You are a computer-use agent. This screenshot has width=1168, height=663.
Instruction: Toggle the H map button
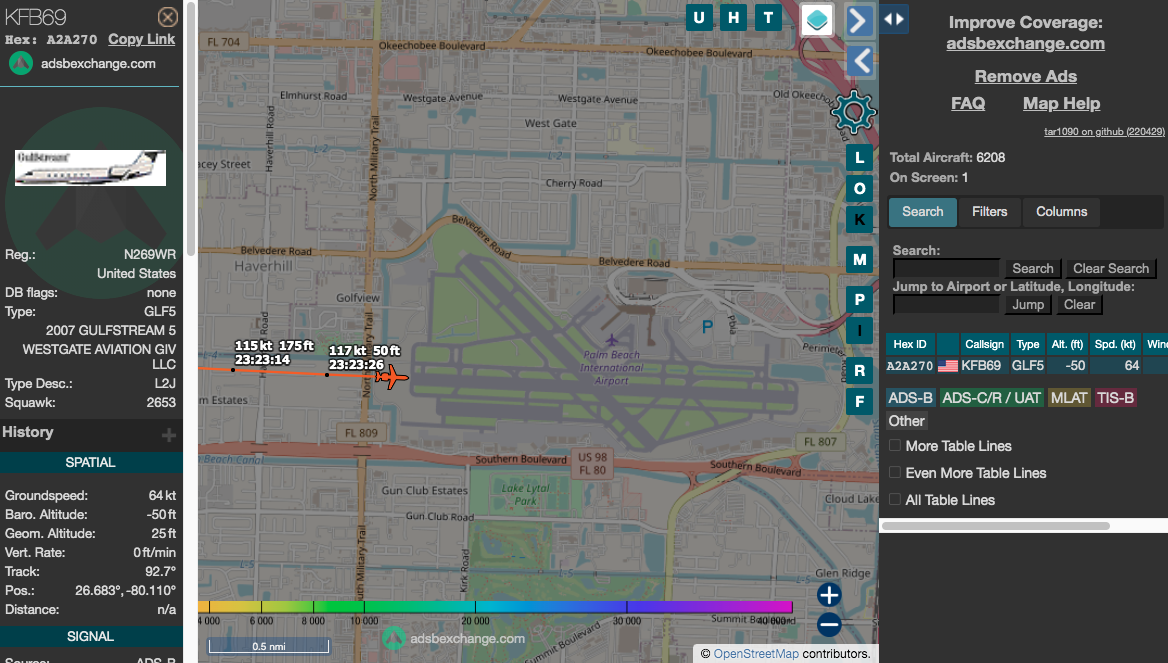coord(734,18)
